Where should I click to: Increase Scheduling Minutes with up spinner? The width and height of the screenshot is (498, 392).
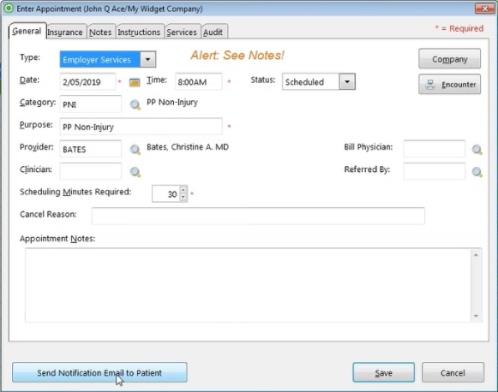(x=183, y=190)
